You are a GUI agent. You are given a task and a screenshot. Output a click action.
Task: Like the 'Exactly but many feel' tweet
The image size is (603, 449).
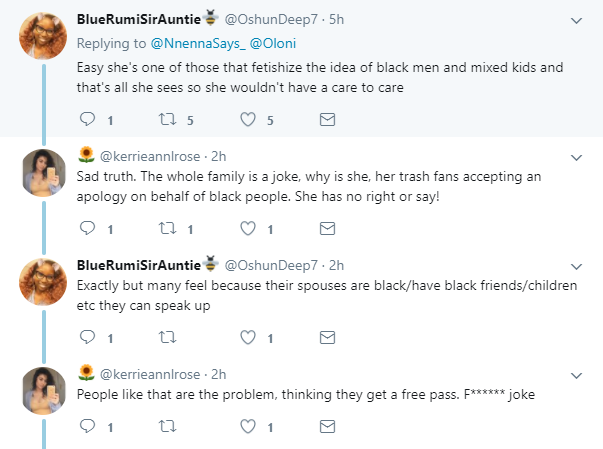coord(248,338)
